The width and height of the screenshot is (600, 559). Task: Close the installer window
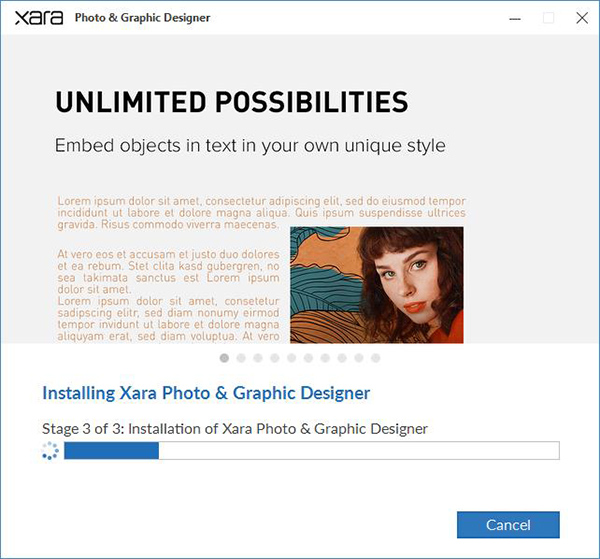click(x=582, y=18)
